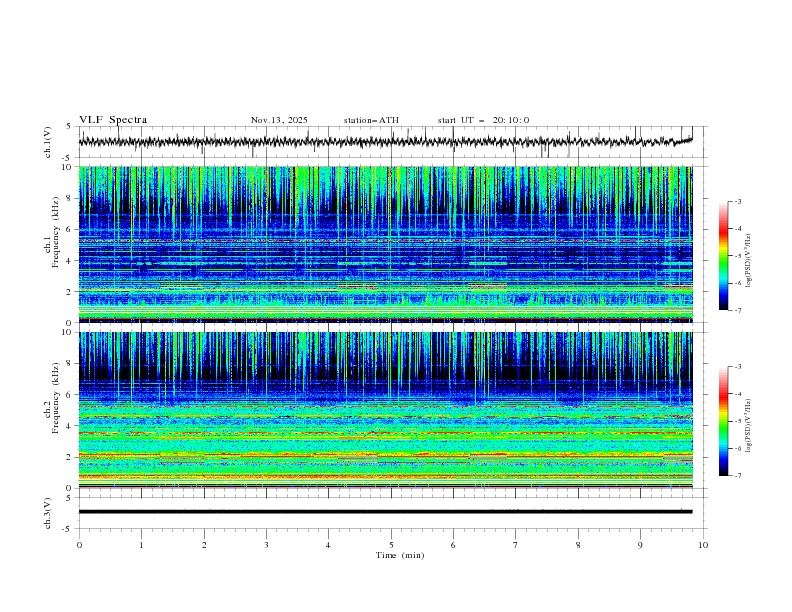Click the "Time (min)" x-axis label

coord(400,555)
